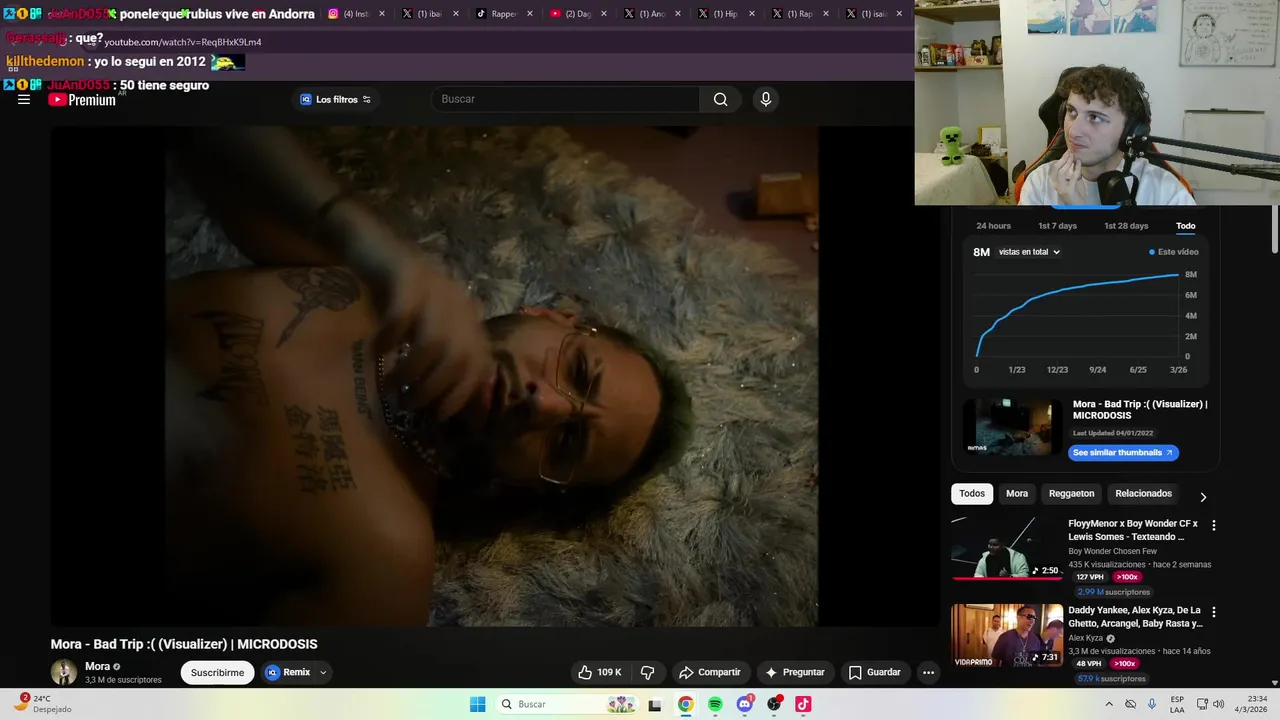Open vistas en total dropdown
The height and width of the screenshot is (720, 1280).
[1029, 252]
